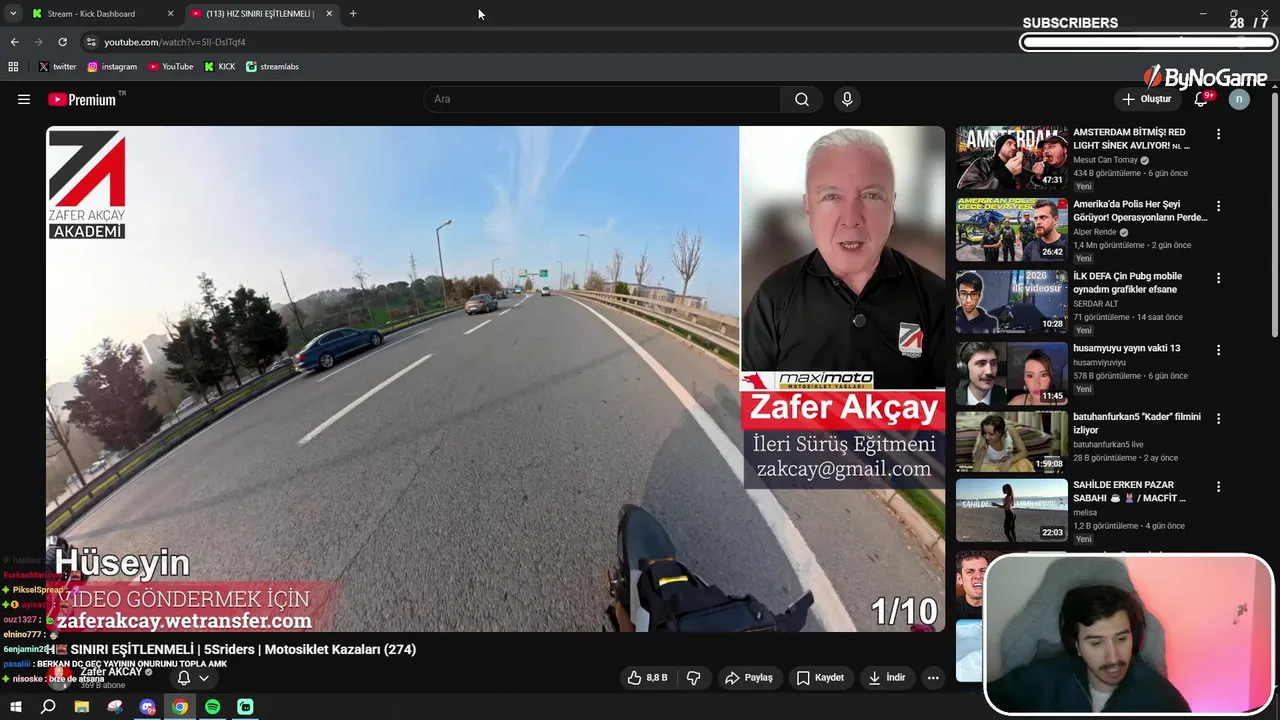Image resolution: width=1280 pixels, height=720 pixels.
Task: Share video with Paylaş button
Action: [x=749, y=678]
